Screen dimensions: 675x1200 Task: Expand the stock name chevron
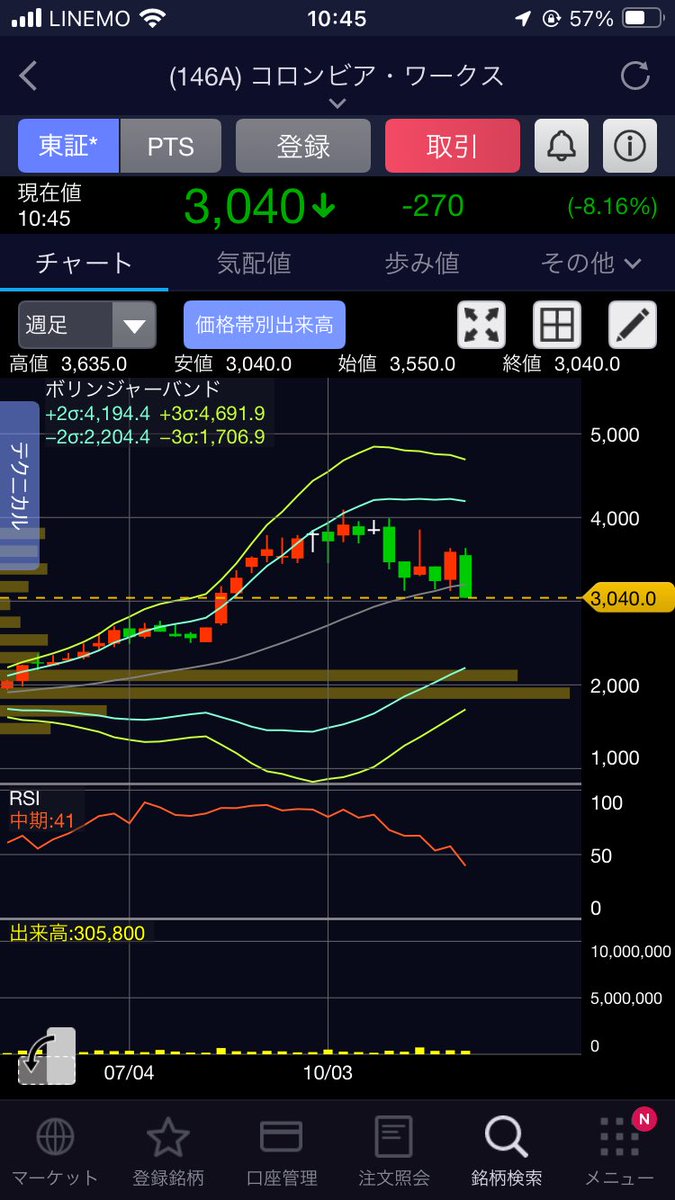pos(337,103)
